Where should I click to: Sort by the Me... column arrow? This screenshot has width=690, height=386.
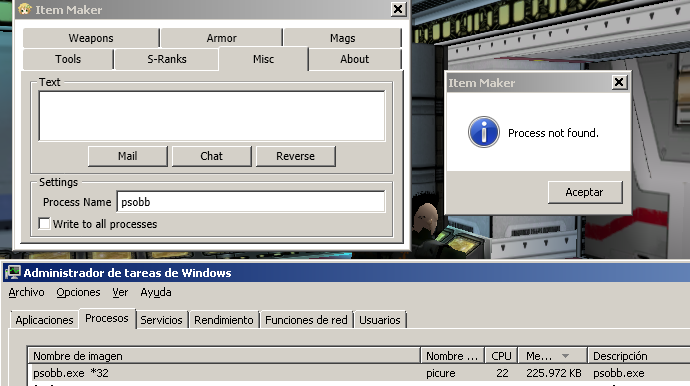[x=565, y=356]
